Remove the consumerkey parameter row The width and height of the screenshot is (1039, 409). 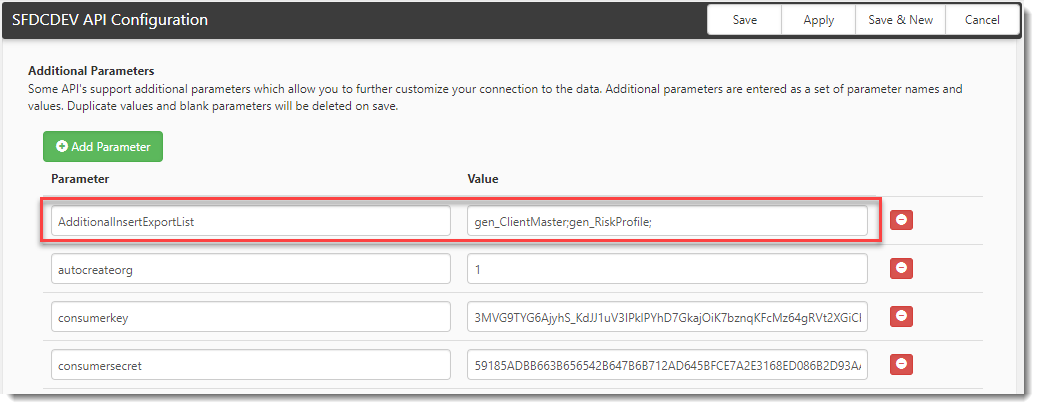(x=901, y=317)
